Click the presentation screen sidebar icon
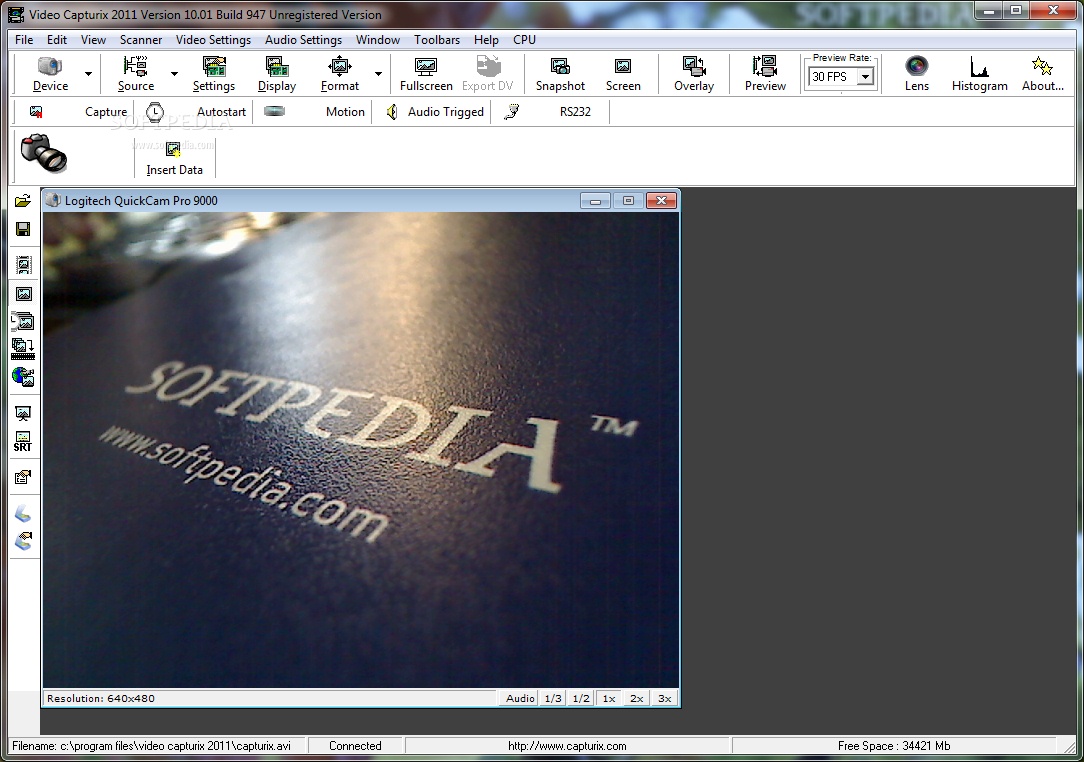The height and width of the screenshot is (762, 1084). pyautogui.click(x=23, y=413)
